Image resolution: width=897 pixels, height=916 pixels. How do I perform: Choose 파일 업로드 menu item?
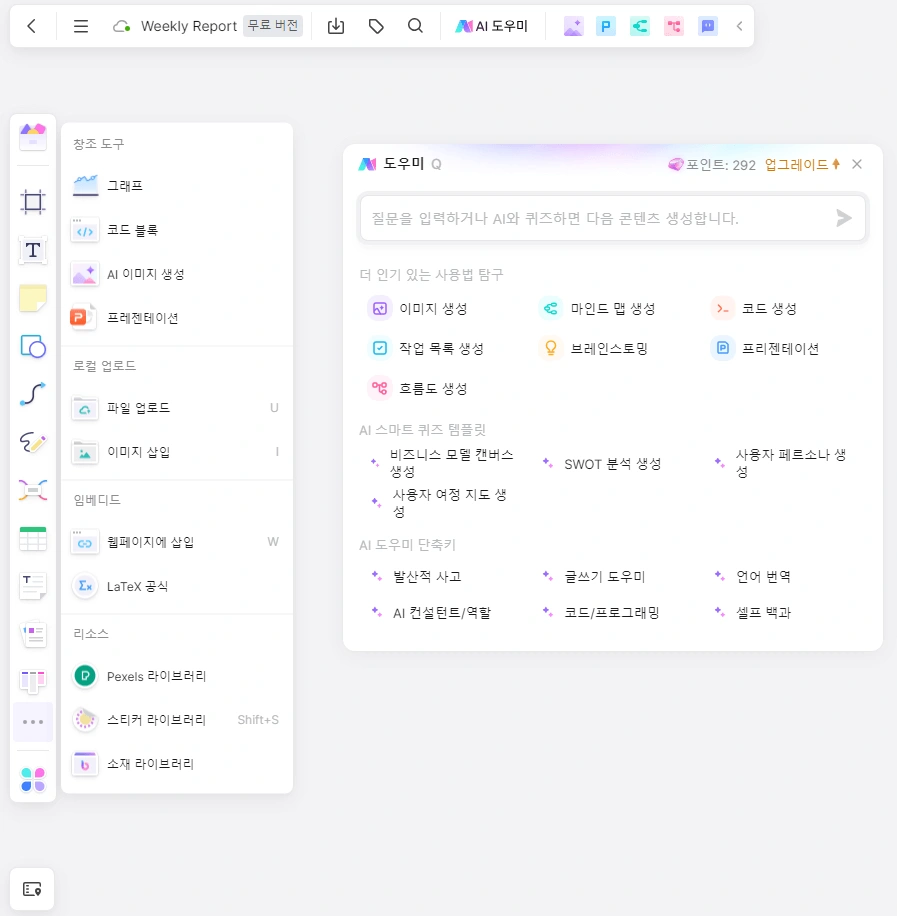177,408
